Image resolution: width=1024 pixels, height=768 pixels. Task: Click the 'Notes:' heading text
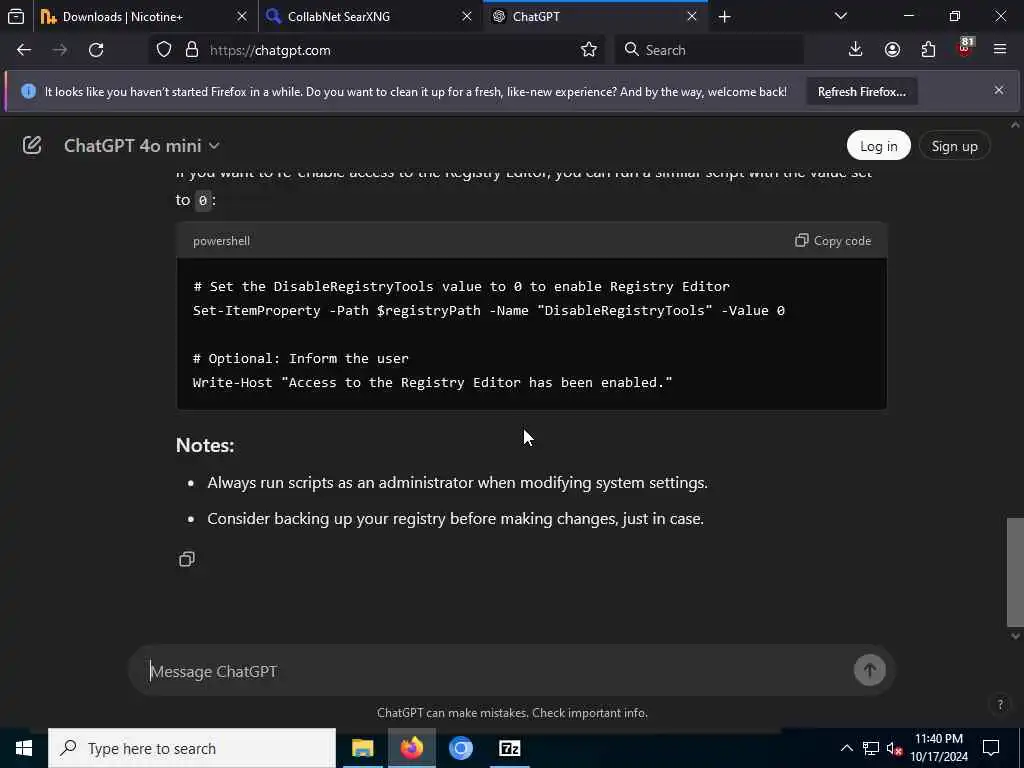pos(205,445)
